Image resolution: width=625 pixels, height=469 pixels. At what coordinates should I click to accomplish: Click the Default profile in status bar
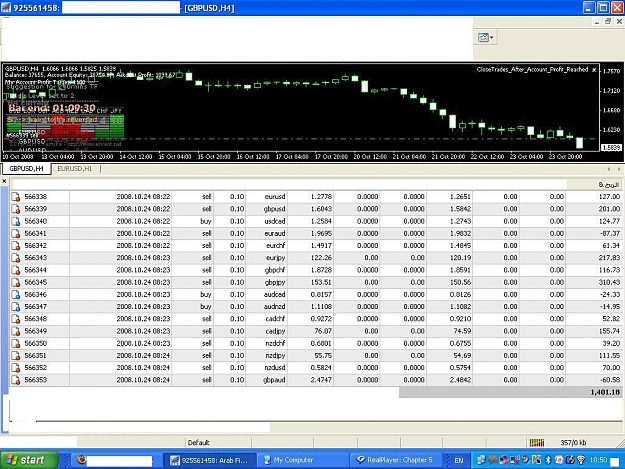click(199, 443)
